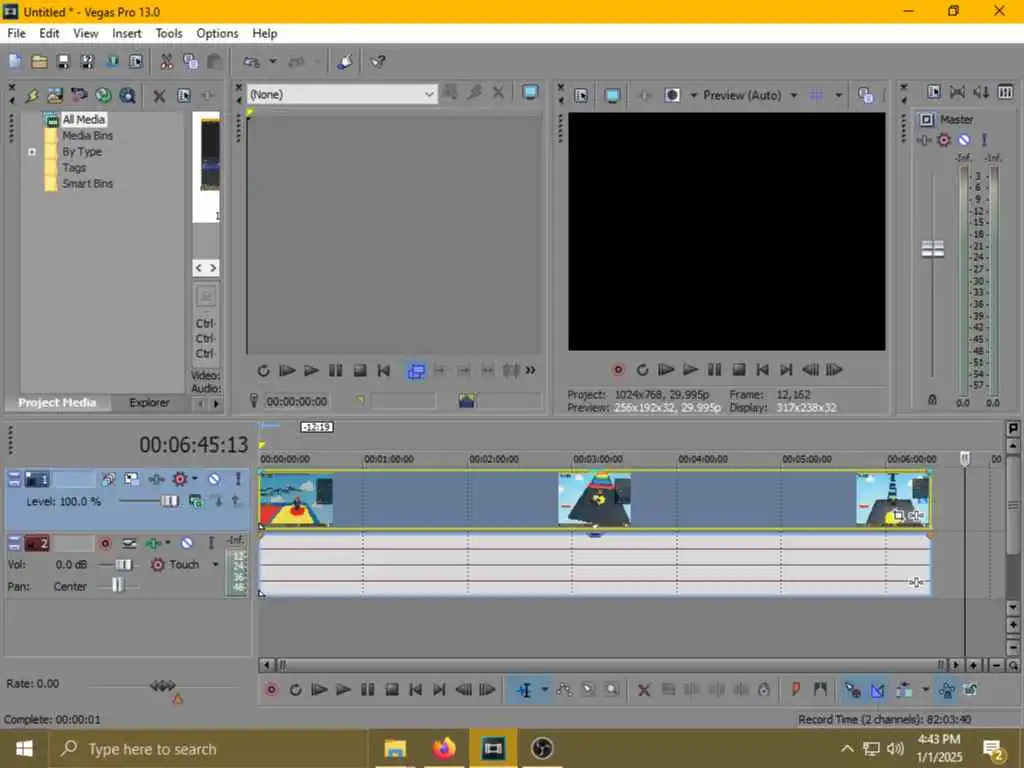Switch to the Explorer tab
Screen dimensions: 1024x768
click(149, 403)
